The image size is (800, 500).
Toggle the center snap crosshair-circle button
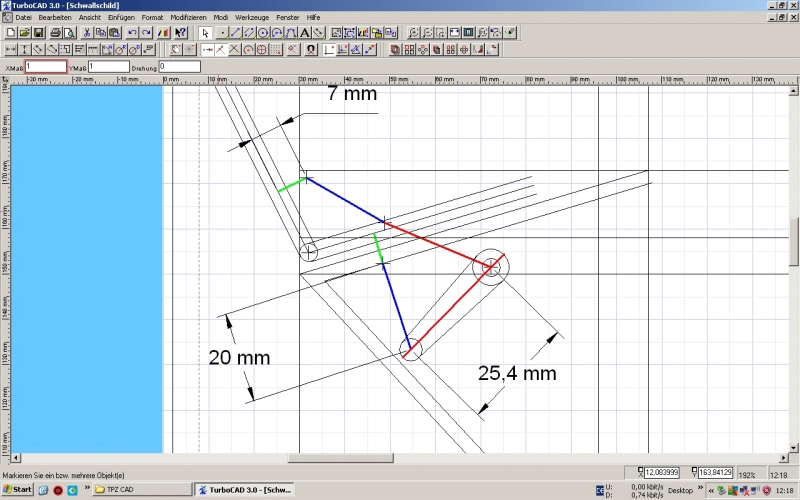click(x=262, y=48)
